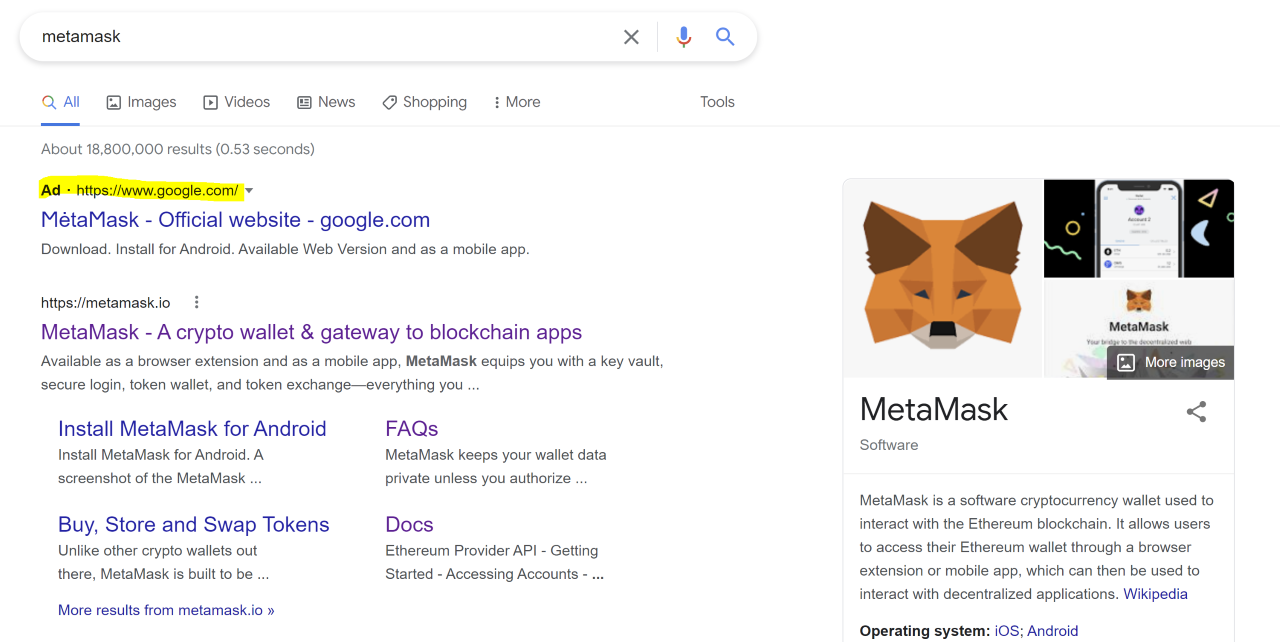Follow the Wikipedia link in the description
This screenshot has width=1280, height=642.
click(1155, 594)
